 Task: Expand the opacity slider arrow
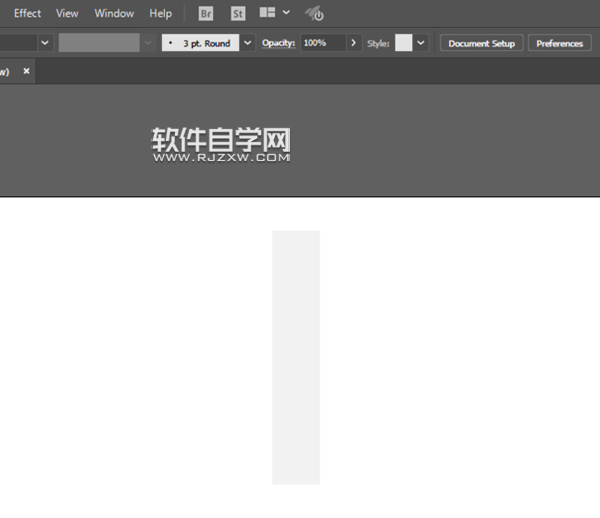354,43
